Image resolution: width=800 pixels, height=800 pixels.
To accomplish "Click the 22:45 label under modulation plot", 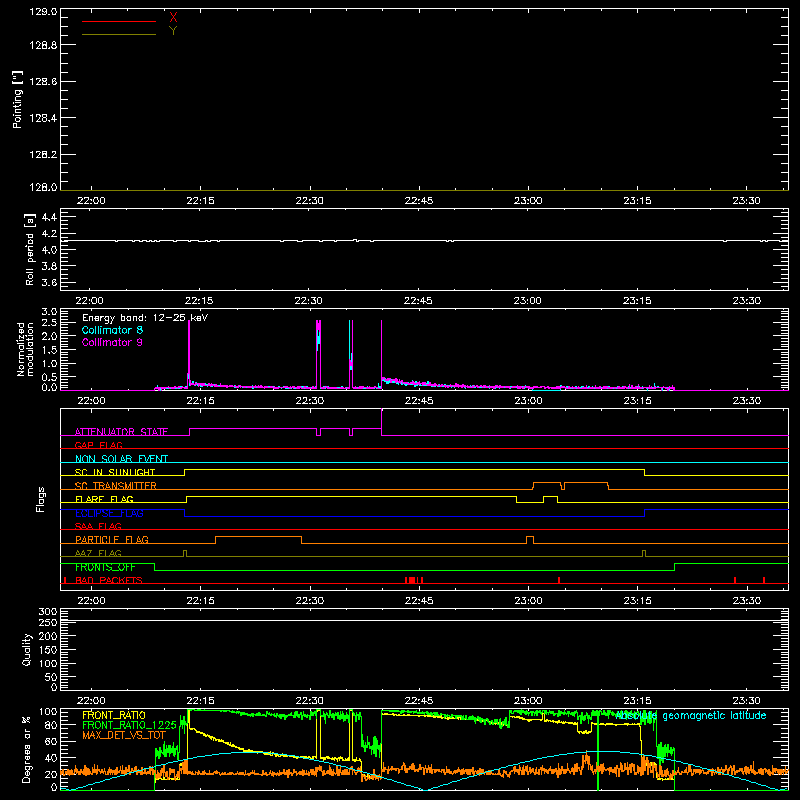I will point(418,401).
